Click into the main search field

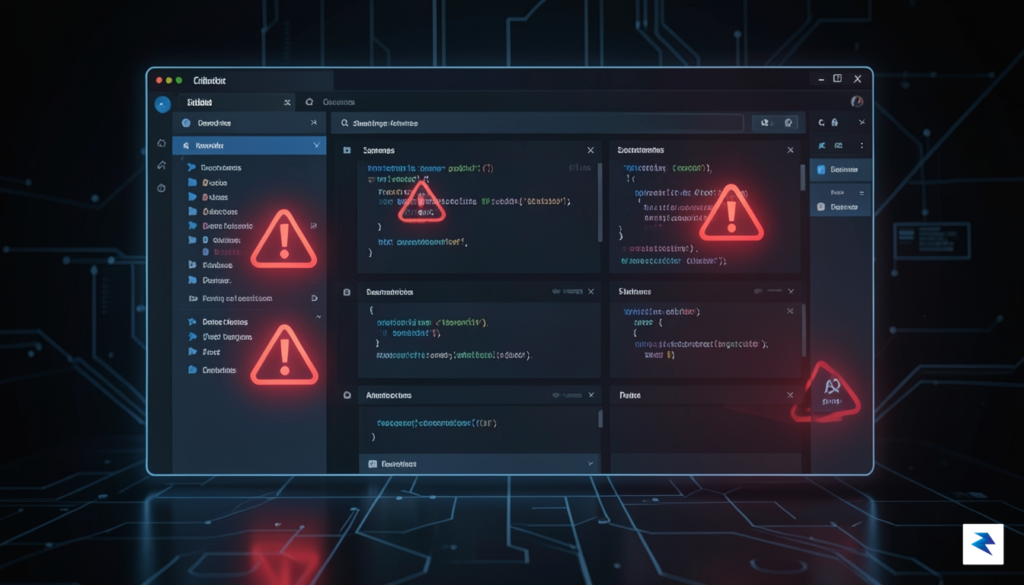(537, 123)
